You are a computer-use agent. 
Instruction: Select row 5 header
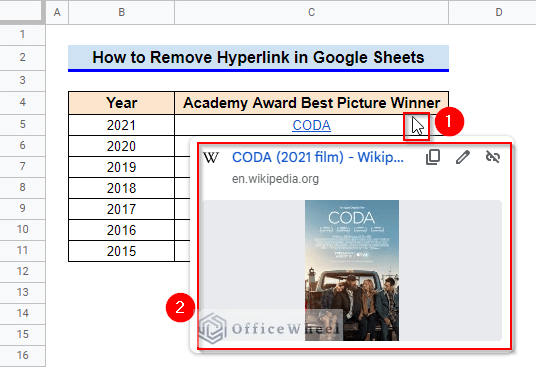(x=22, y=124)
